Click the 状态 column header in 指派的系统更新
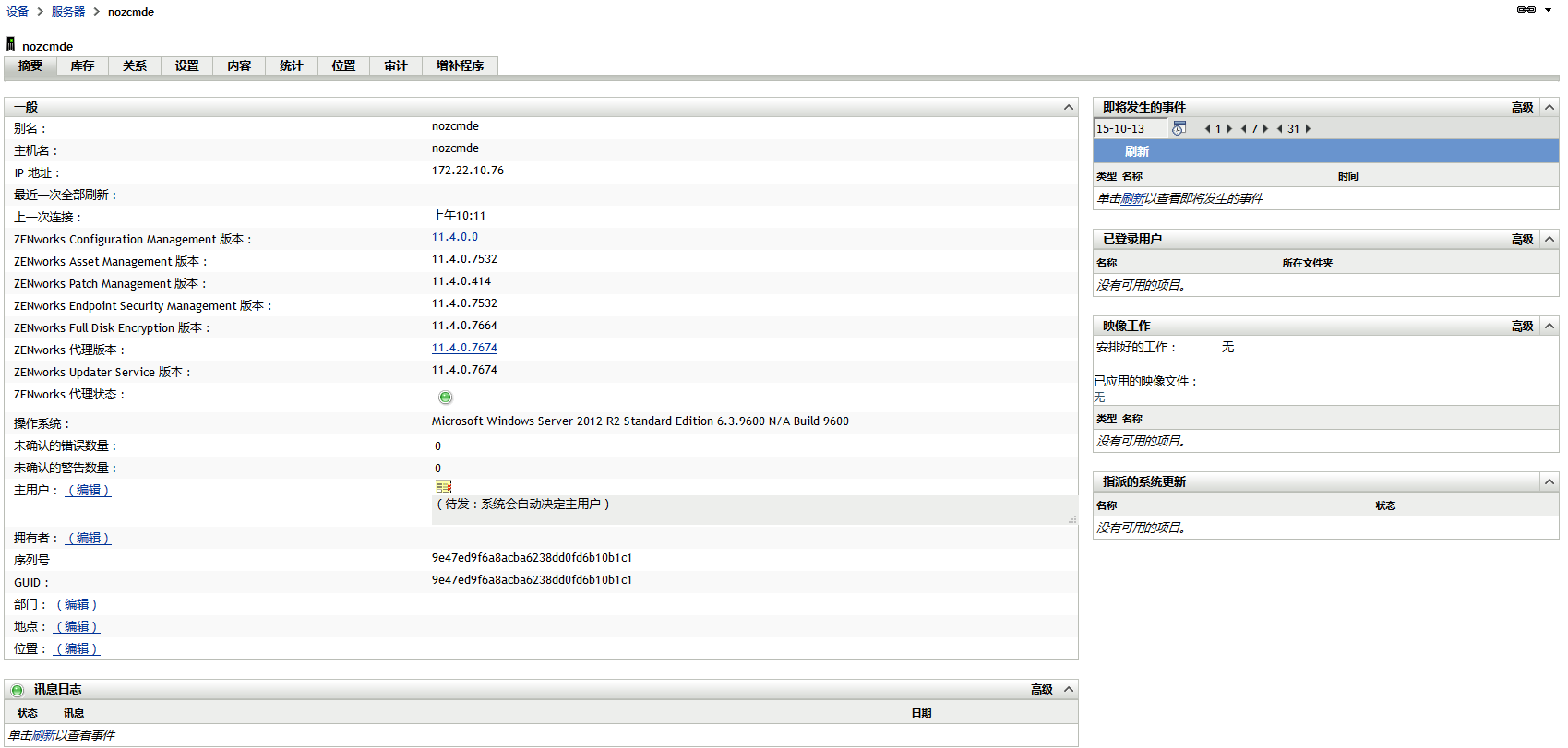 pyautogui.click(x=1385, y=505)
